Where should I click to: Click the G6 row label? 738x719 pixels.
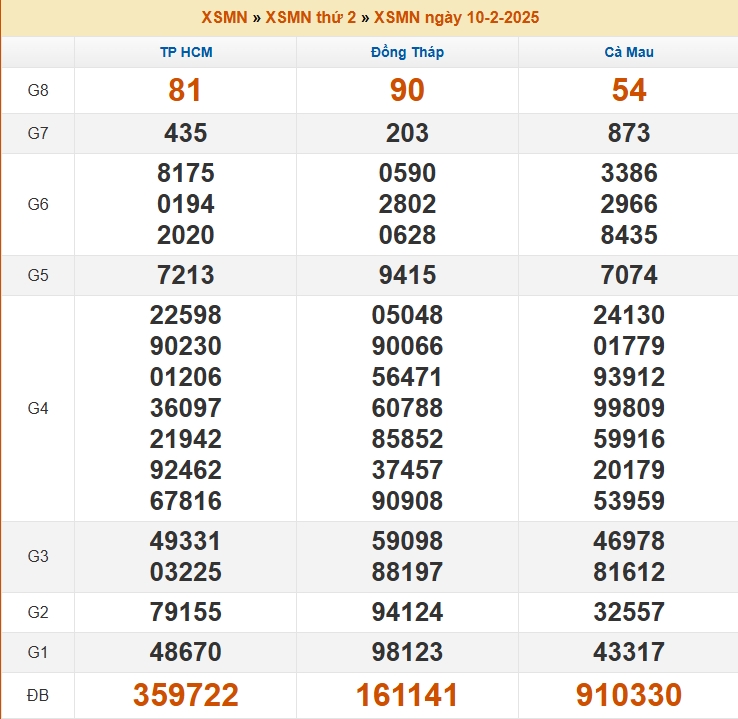[x=38, y=204]
